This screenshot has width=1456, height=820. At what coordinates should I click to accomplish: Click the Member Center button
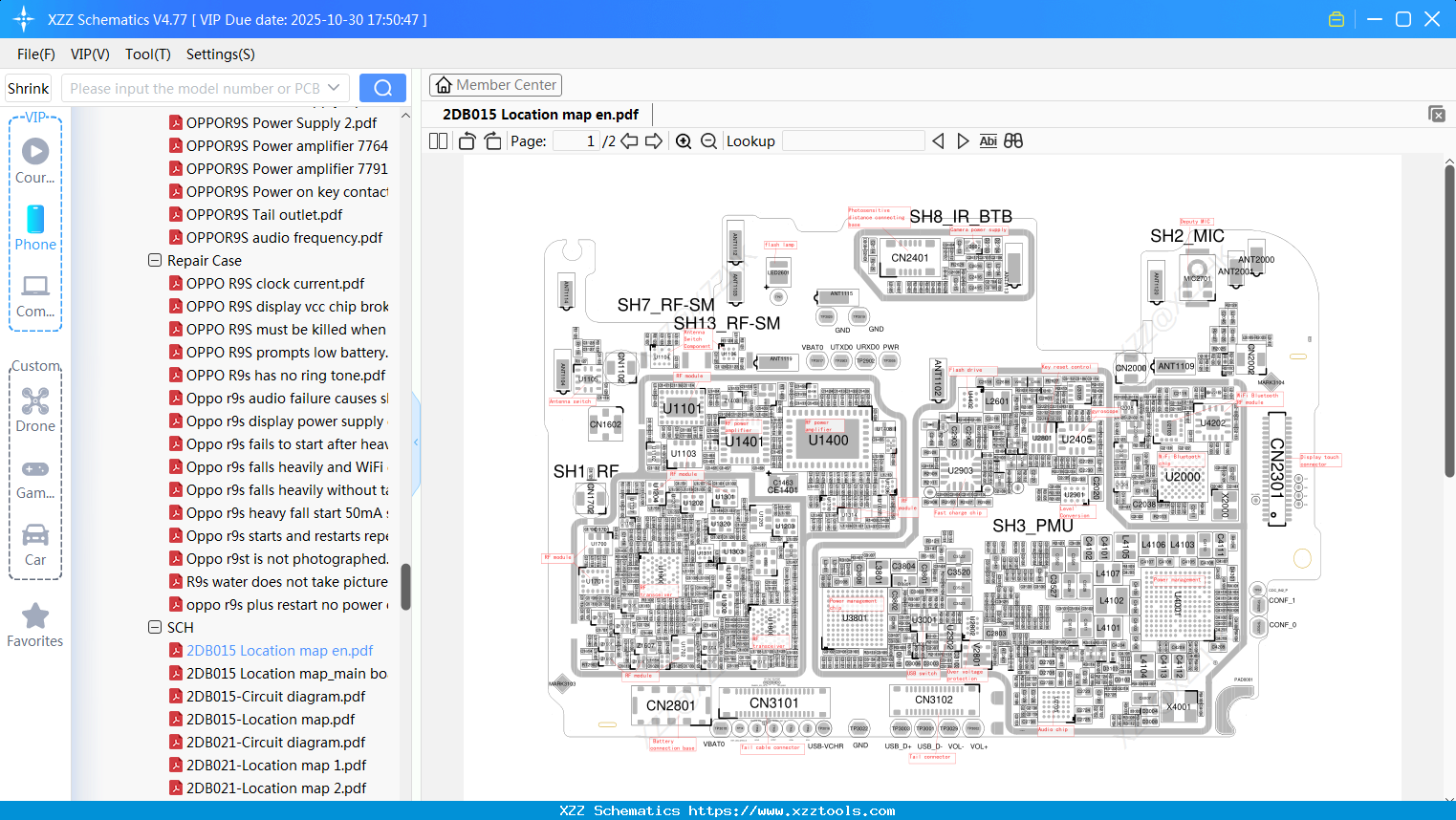pos(495,85)
